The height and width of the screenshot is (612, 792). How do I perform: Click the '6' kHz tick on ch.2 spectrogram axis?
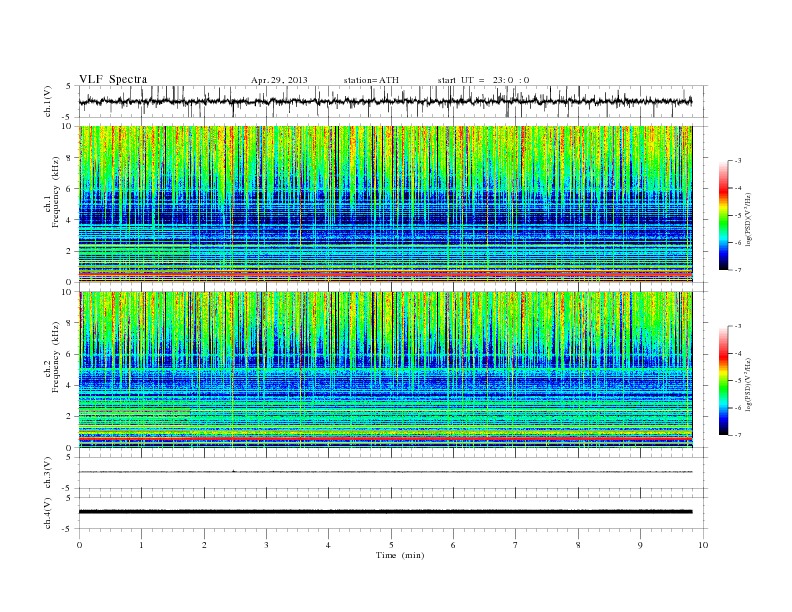[69, 354]
